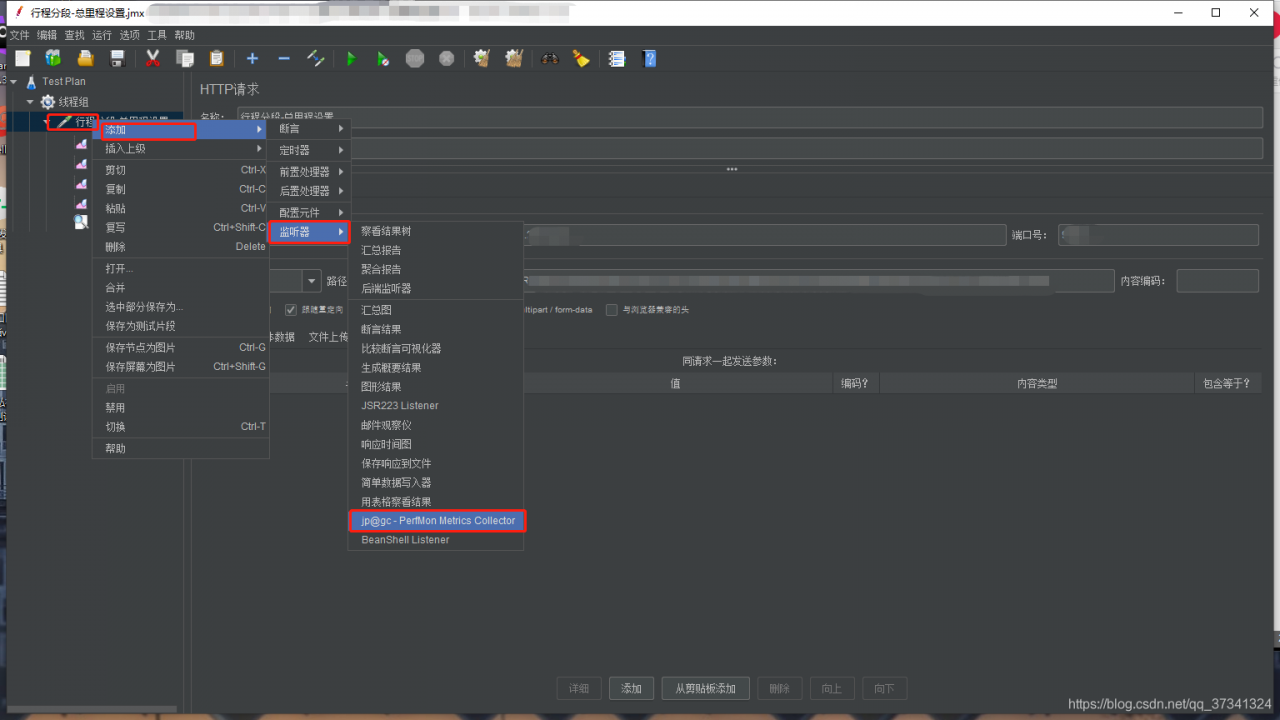1280x720 pixels.
Task: Click the Start No Pauses icon
Action: click(383, 58)
